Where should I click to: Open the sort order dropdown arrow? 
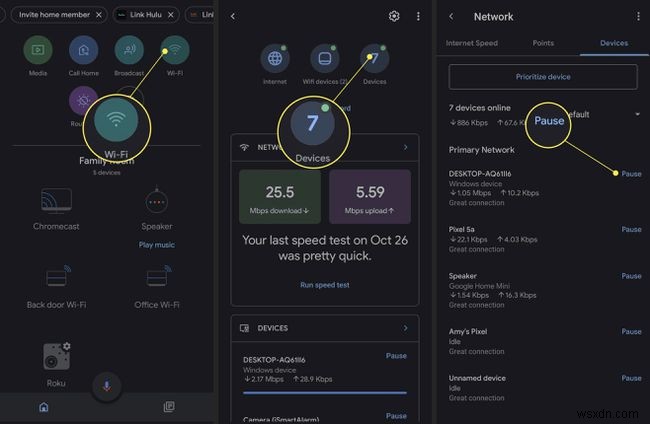(638, 114)
